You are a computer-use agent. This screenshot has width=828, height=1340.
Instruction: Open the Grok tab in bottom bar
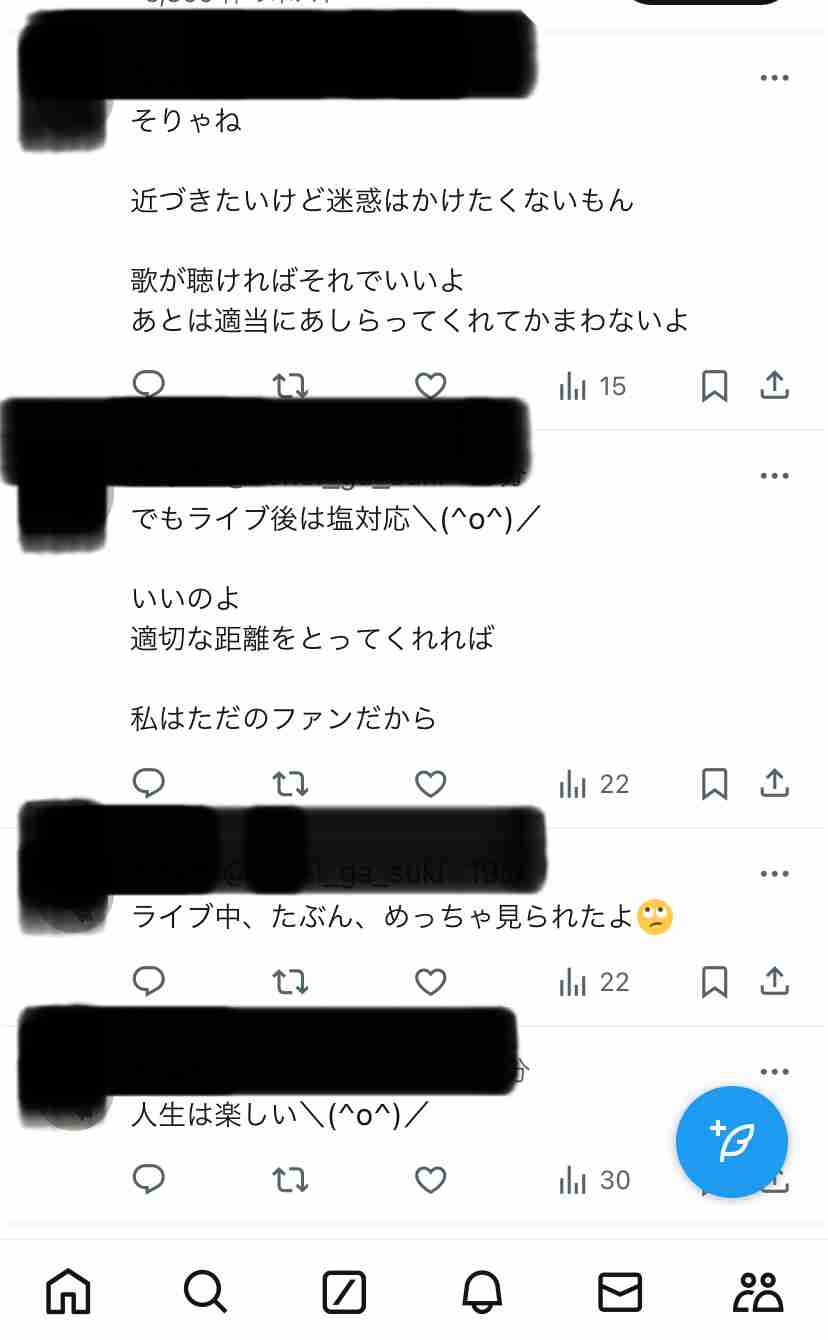(344, 1292)
